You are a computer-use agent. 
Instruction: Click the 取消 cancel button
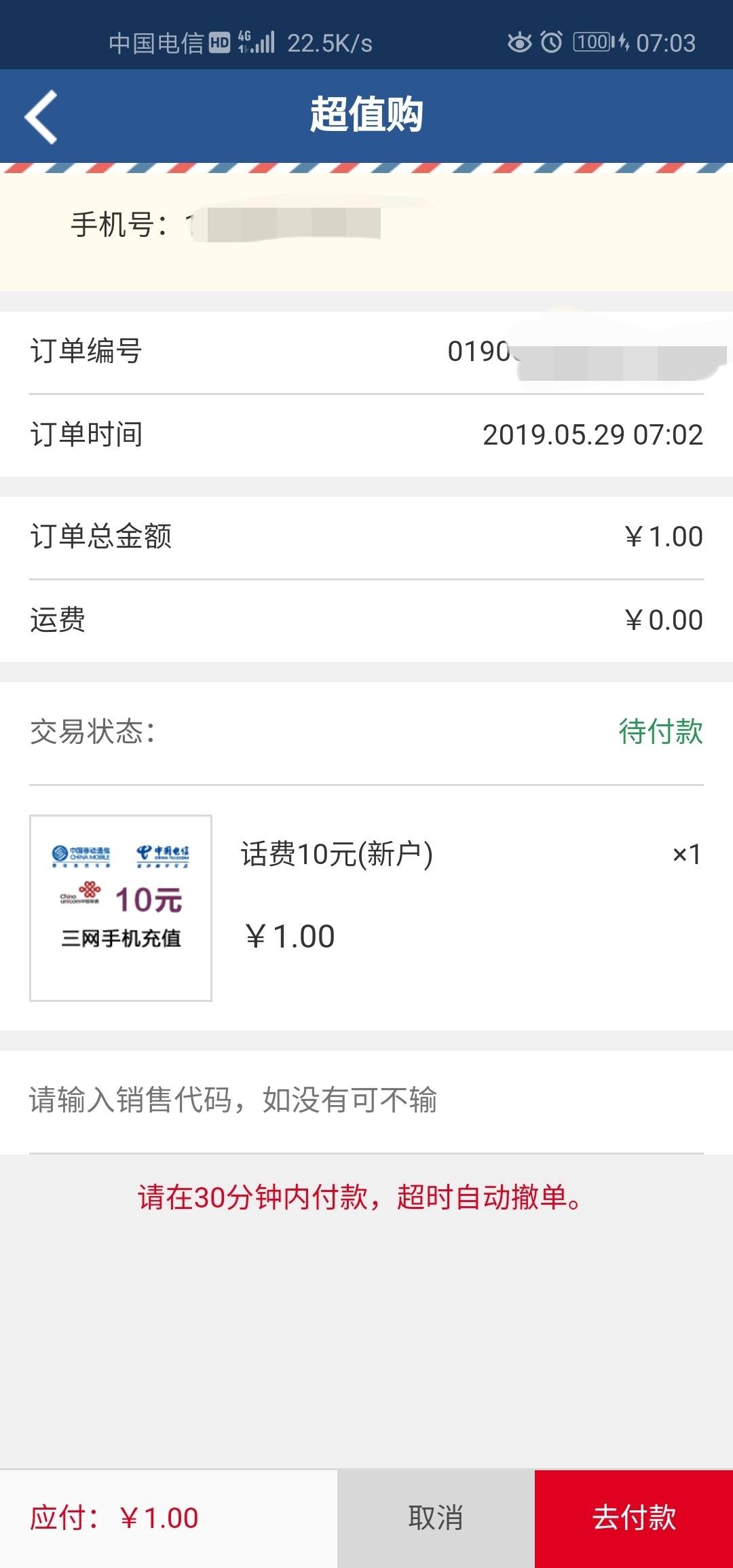tap(436, 1518)
